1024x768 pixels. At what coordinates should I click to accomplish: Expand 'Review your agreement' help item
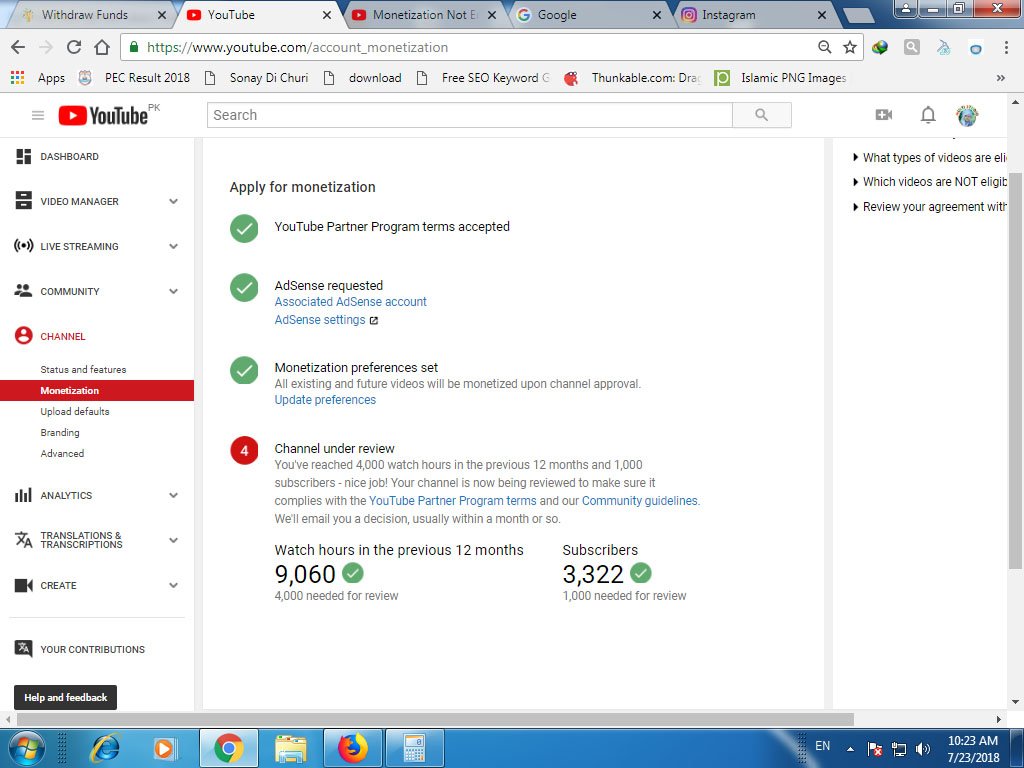(x=930, y=206)
